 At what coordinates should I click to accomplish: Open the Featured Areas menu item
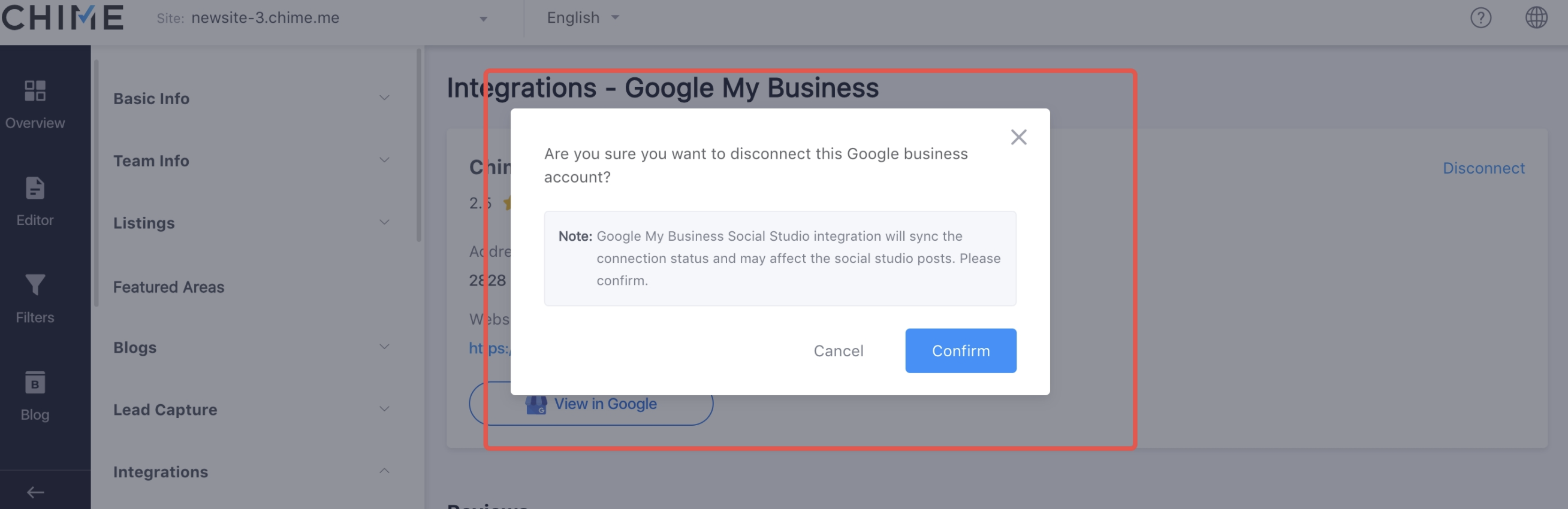[x=168, y=286]
